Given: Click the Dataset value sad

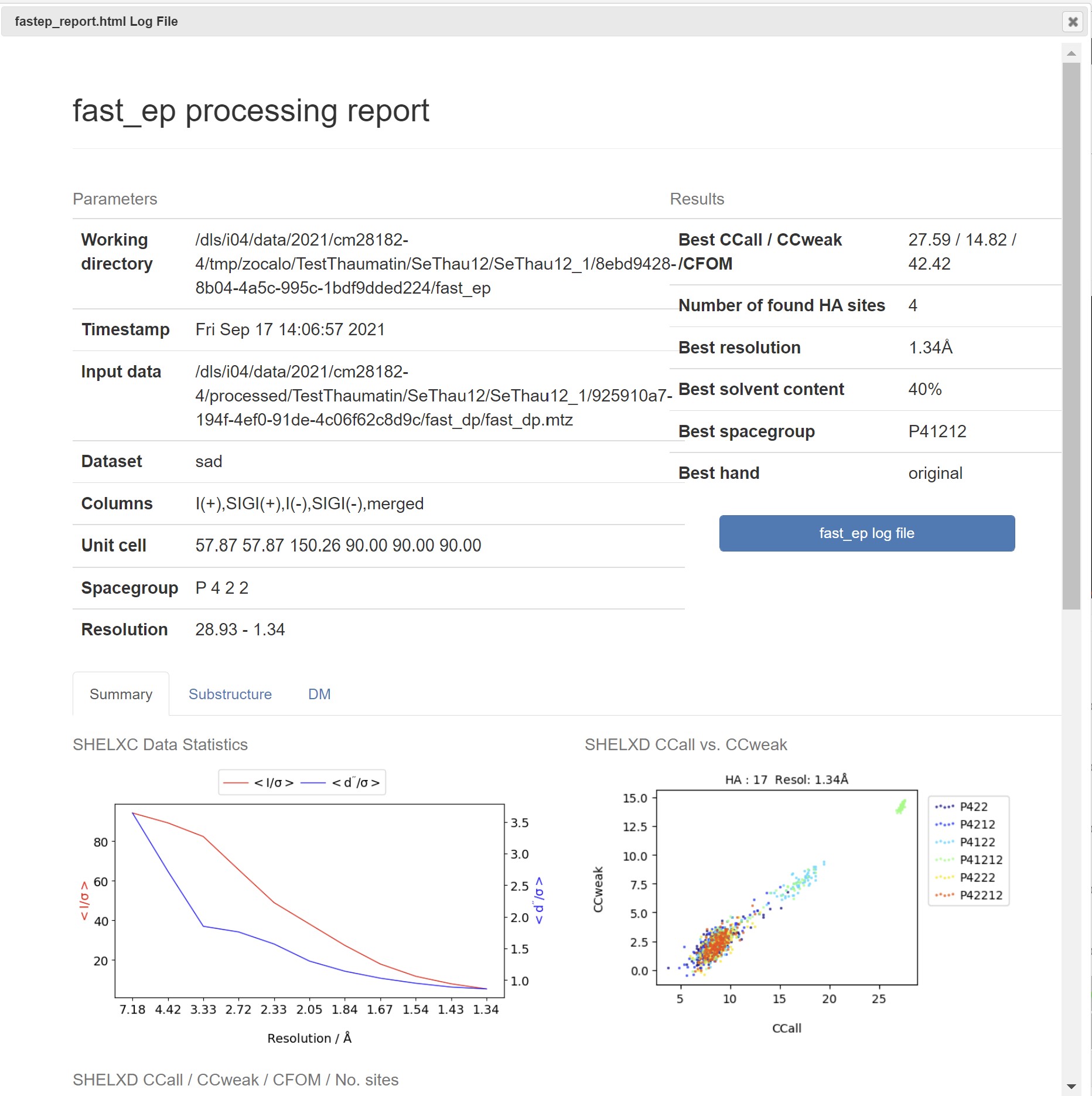Looking at the screenshot, I should coord(209,461).
